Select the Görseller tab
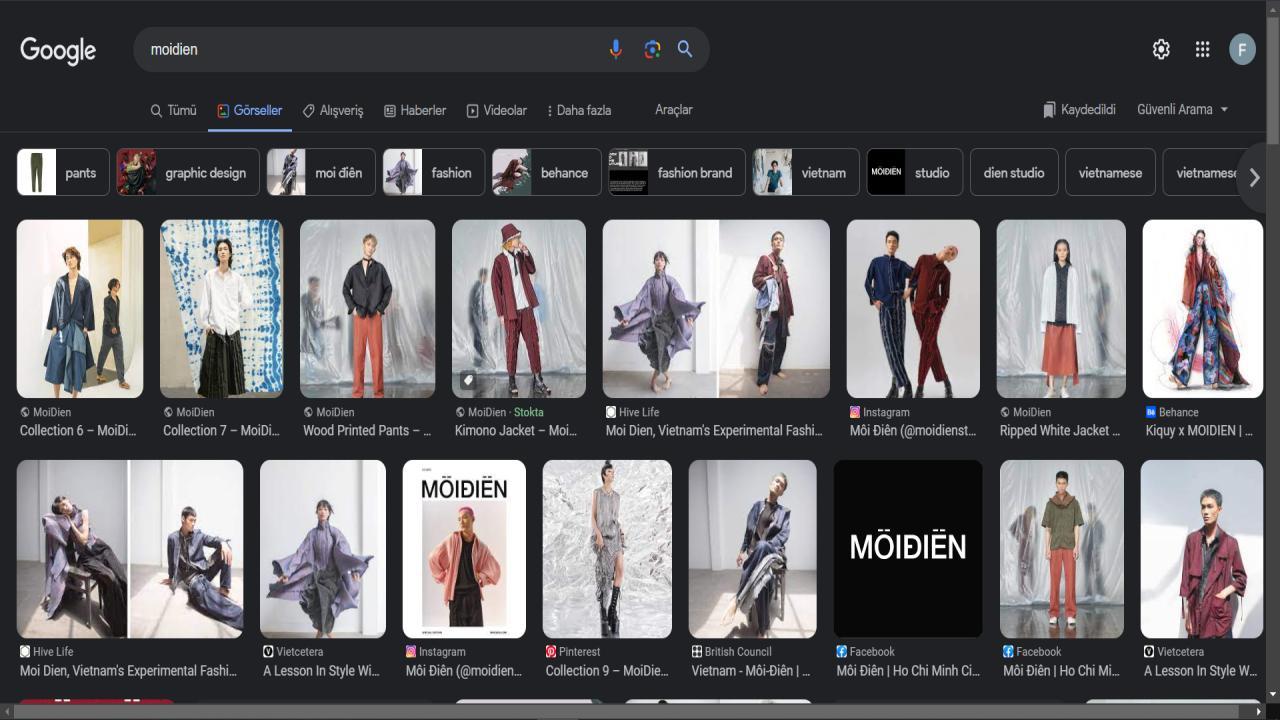Viewport: 1280px width, 720px height. (x=250, y=110)
